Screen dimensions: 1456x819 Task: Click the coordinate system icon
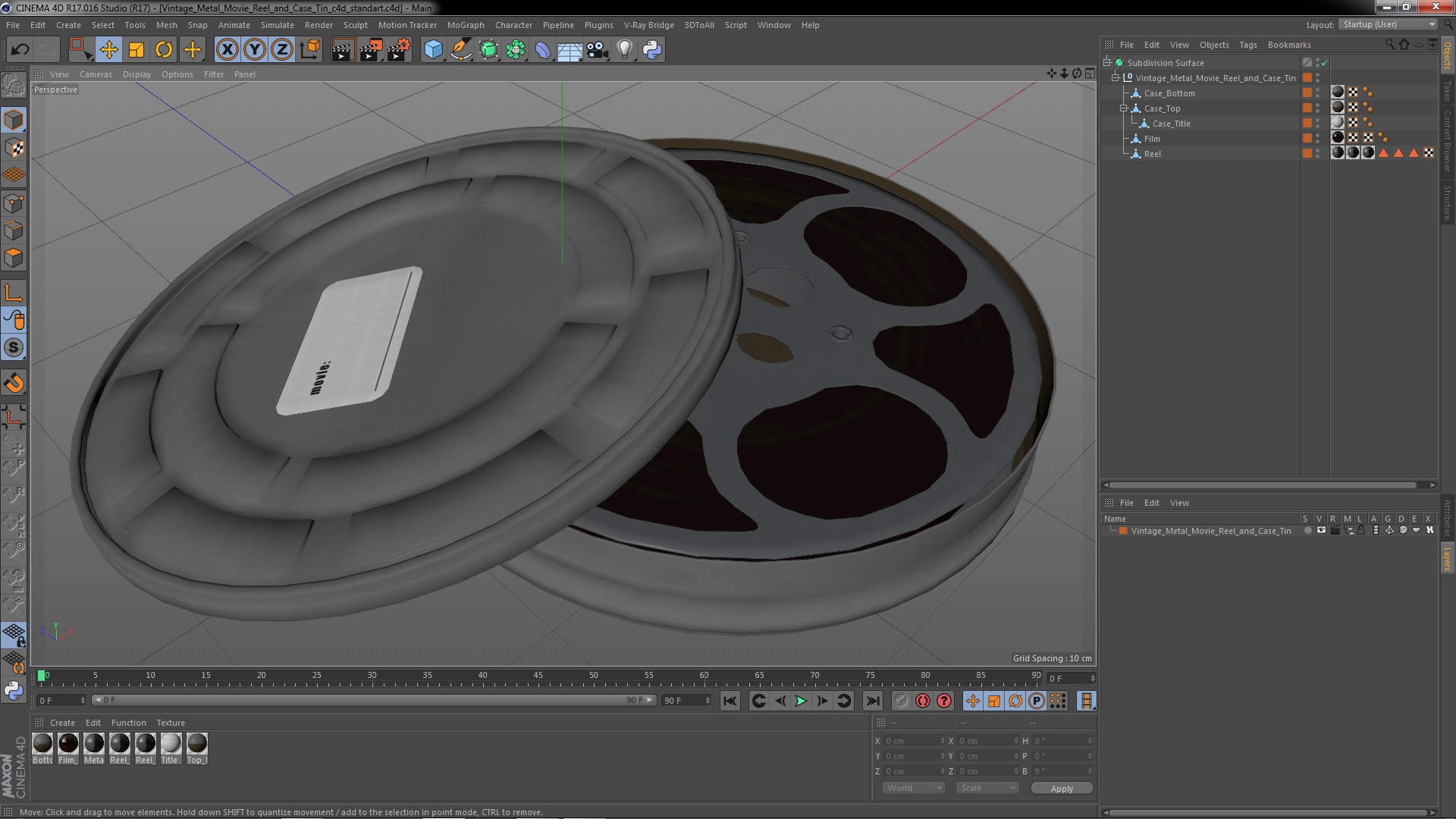click(310, 50)
